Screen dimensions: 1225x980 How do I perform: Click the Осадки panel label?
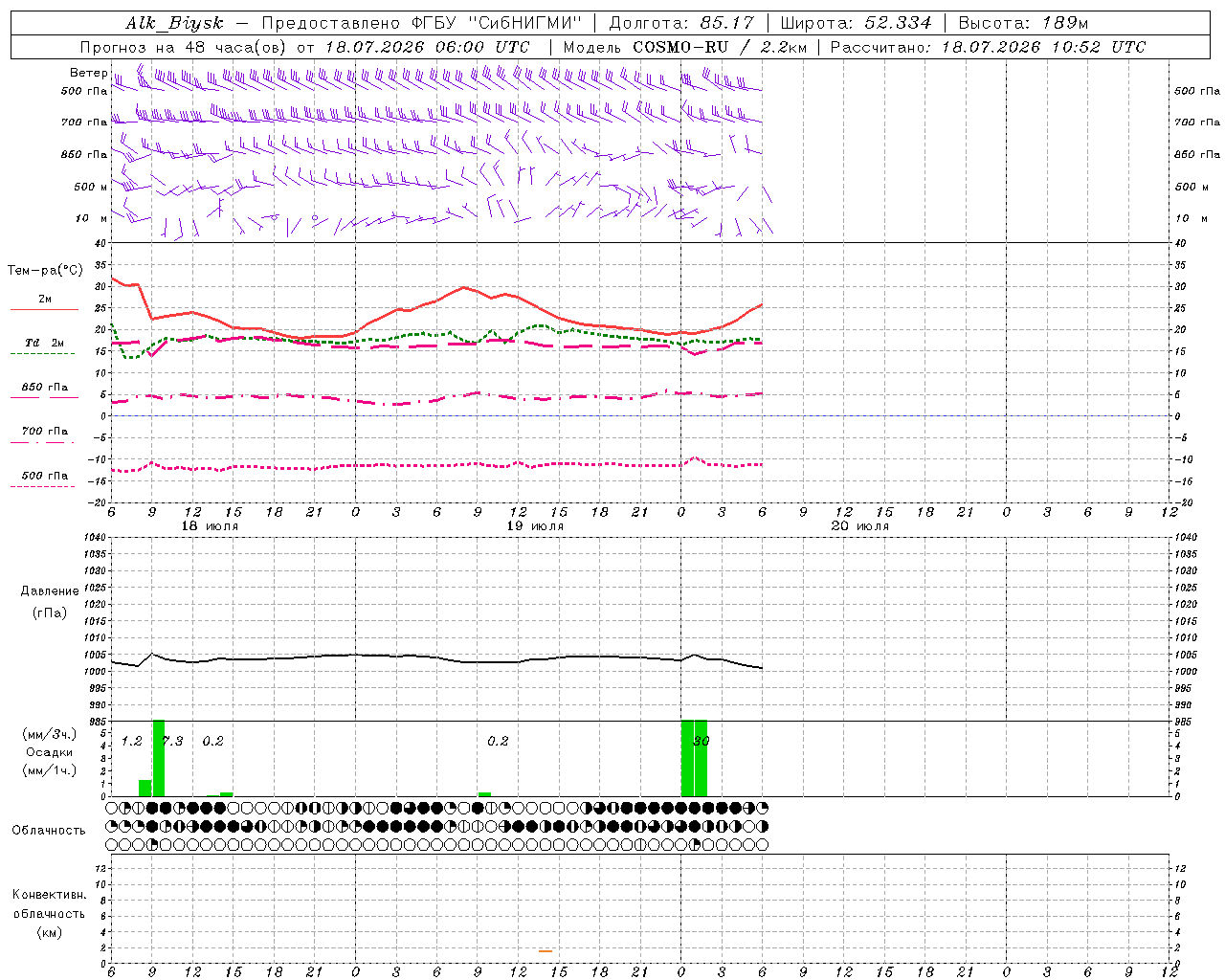(50, 752)
